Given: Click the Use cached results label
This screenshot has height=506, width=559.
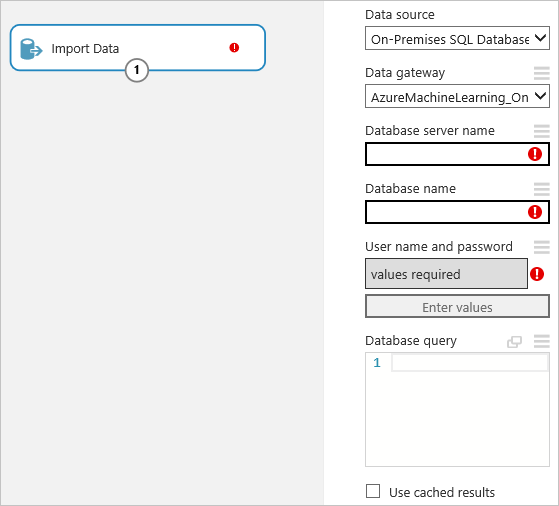Looking at the screenshot, I should 442,492.
